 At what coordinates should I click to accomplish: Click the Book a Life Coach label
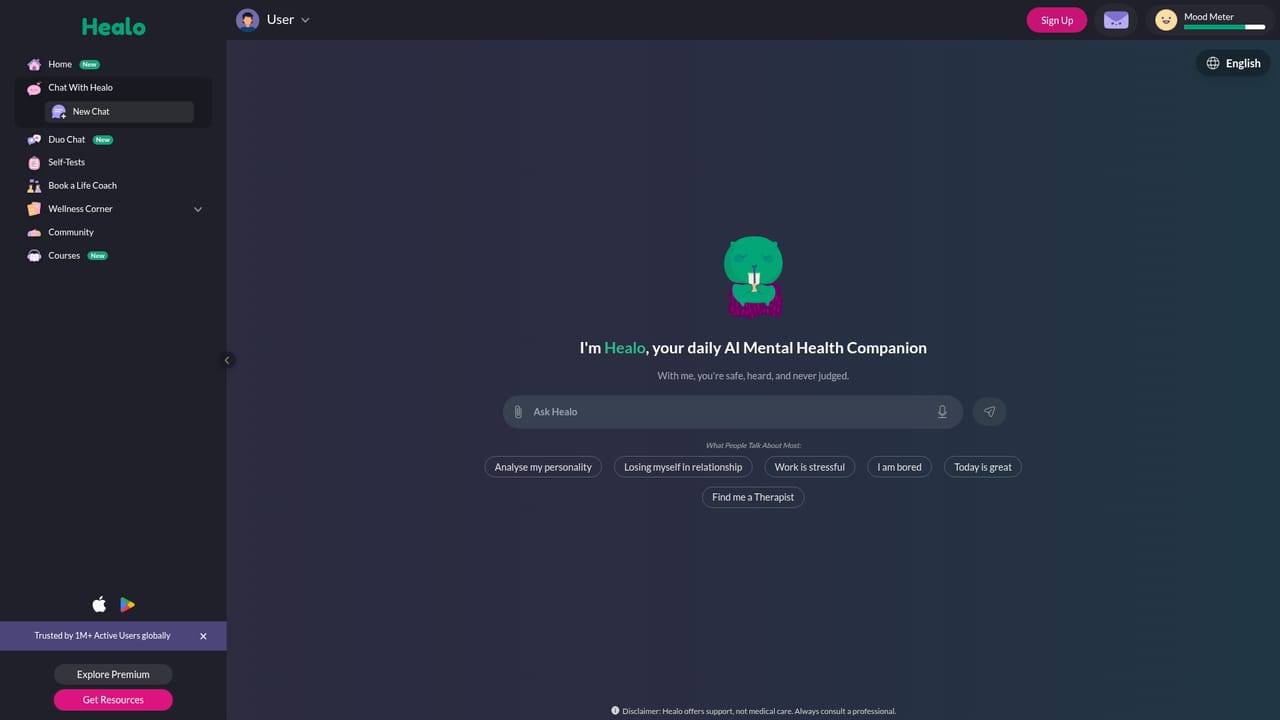tap(83, 185)
